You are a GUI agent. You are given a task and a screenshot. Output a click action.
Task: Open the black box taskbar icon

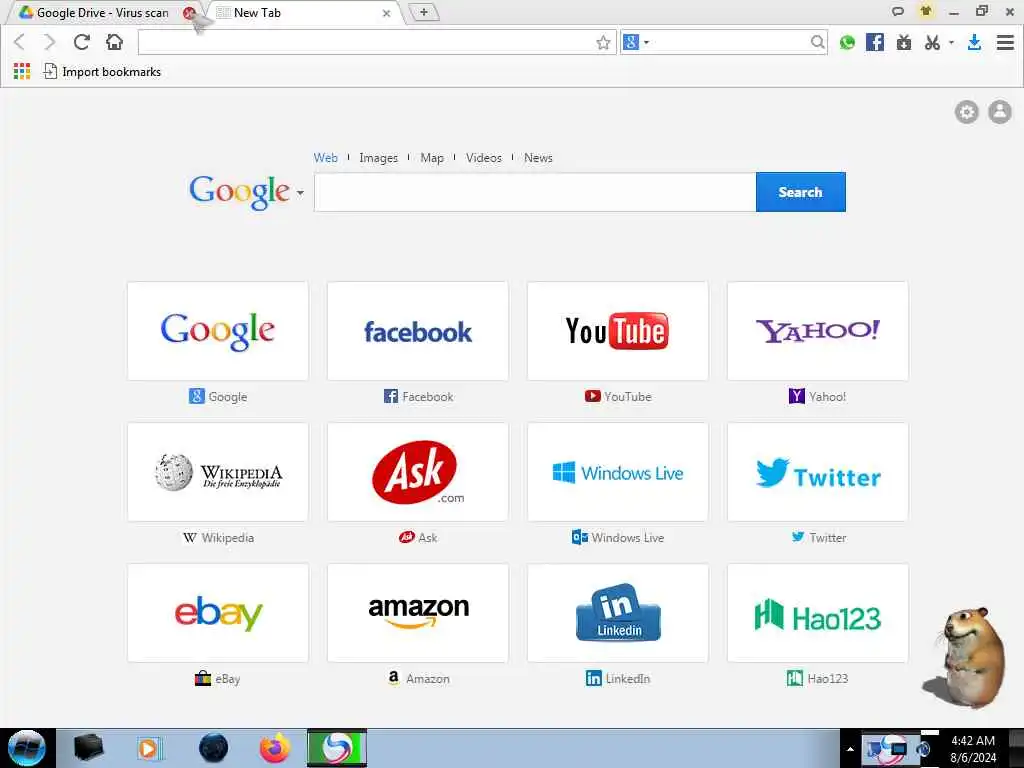(88, 748)
